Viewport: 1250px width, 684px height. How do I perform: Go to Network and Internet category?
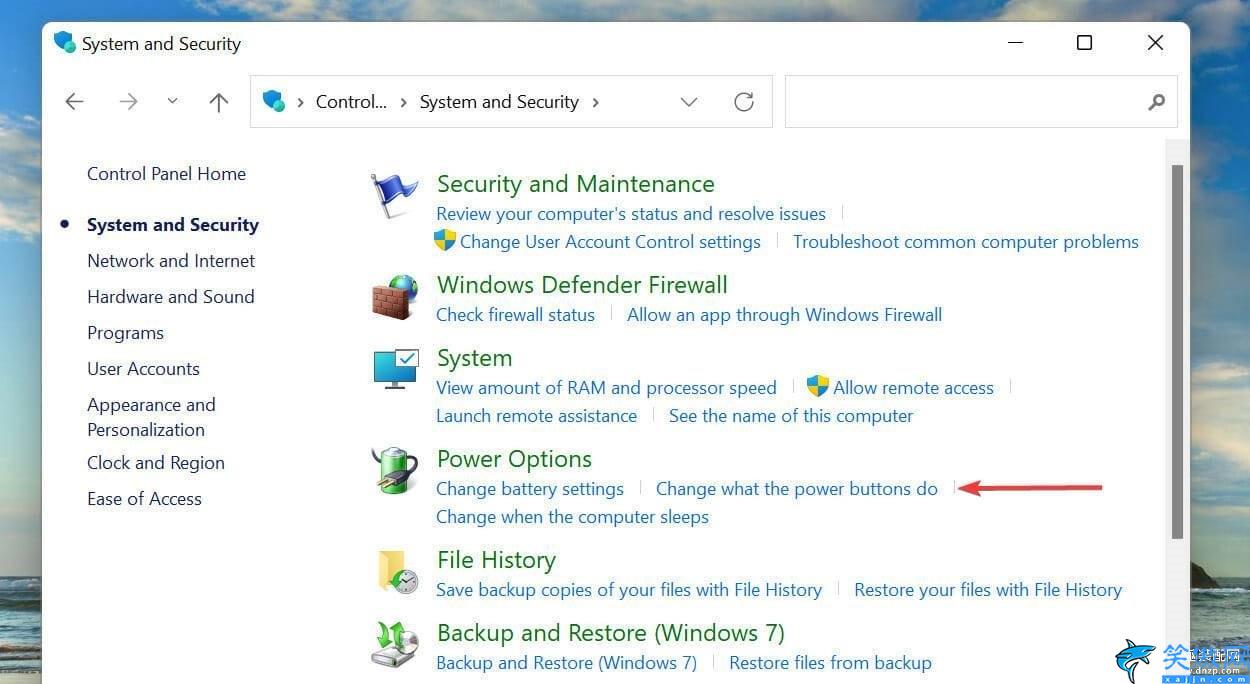171,261
